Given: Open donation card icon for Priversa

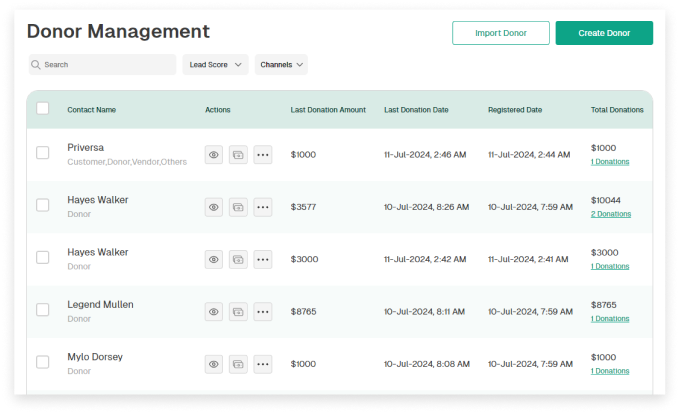Looking at the screenshot, I should [238, 155].
